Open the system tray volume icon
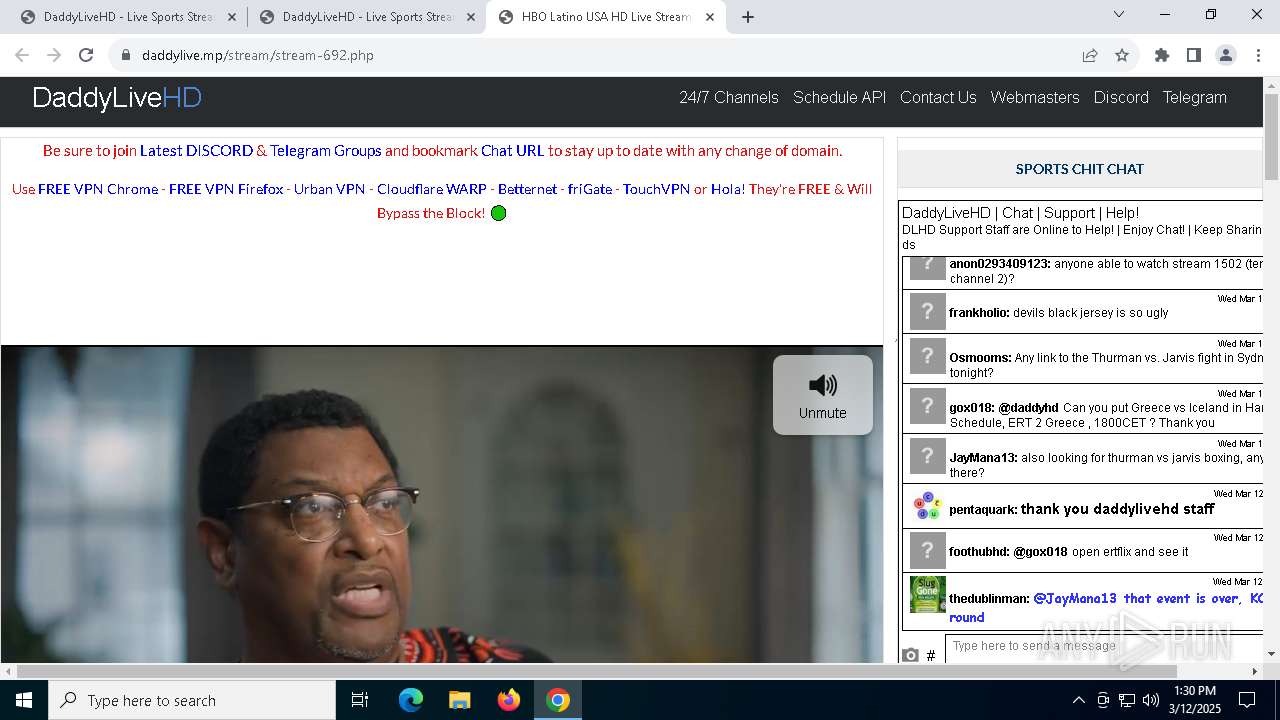Viewport: 1280px width, 720px height. 1151,700
